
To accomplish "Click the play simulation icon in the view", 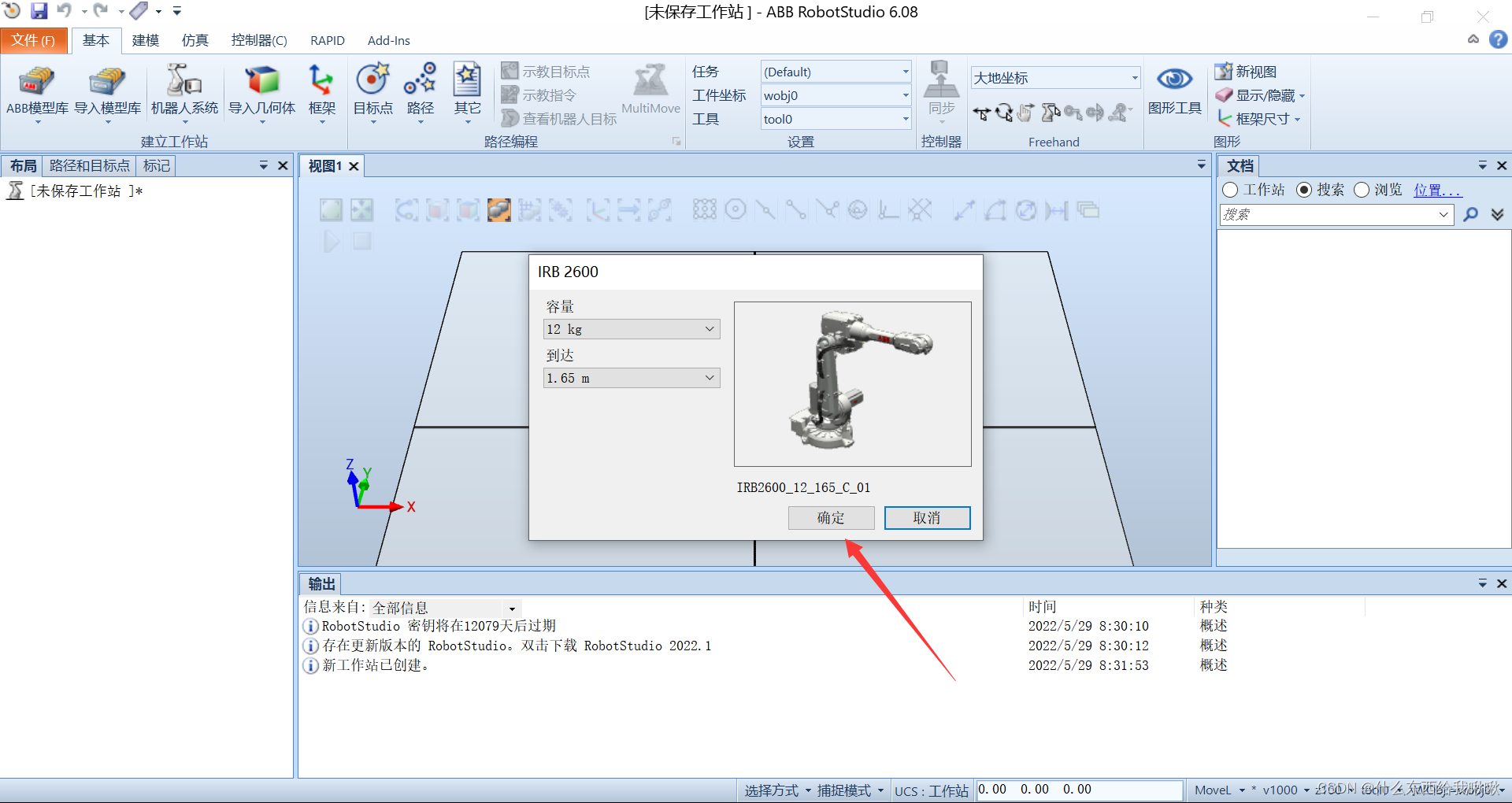I will click(x=331, y=241).
